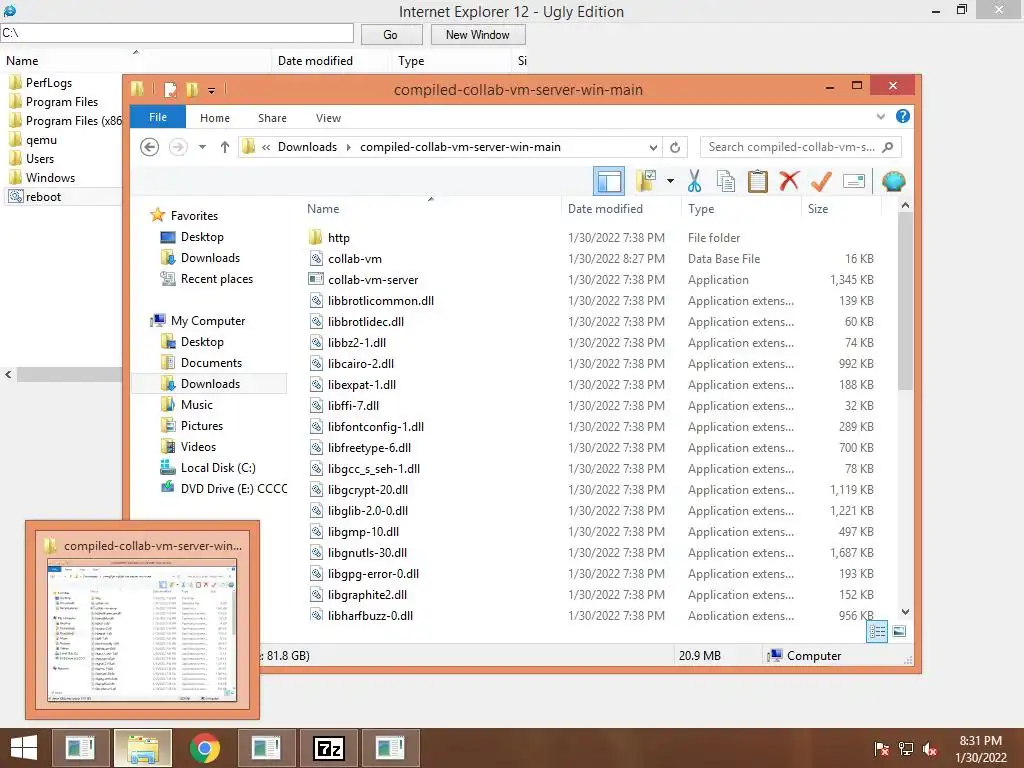Screen dimensions: 1024x768
Task: Select libgnutls-30.dll file
Action: (x=367, y=552)
